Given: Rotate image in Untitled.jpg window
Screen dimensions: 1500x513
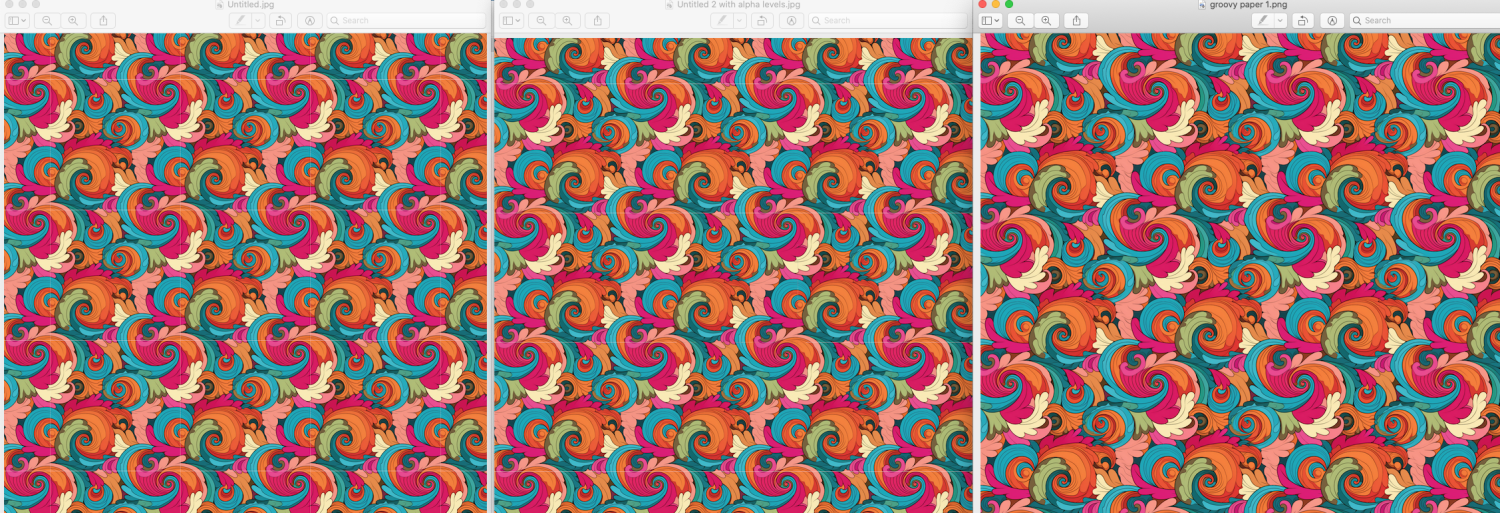Looking at the screenshot, I should pyautogui.click(x=280, y=20).
